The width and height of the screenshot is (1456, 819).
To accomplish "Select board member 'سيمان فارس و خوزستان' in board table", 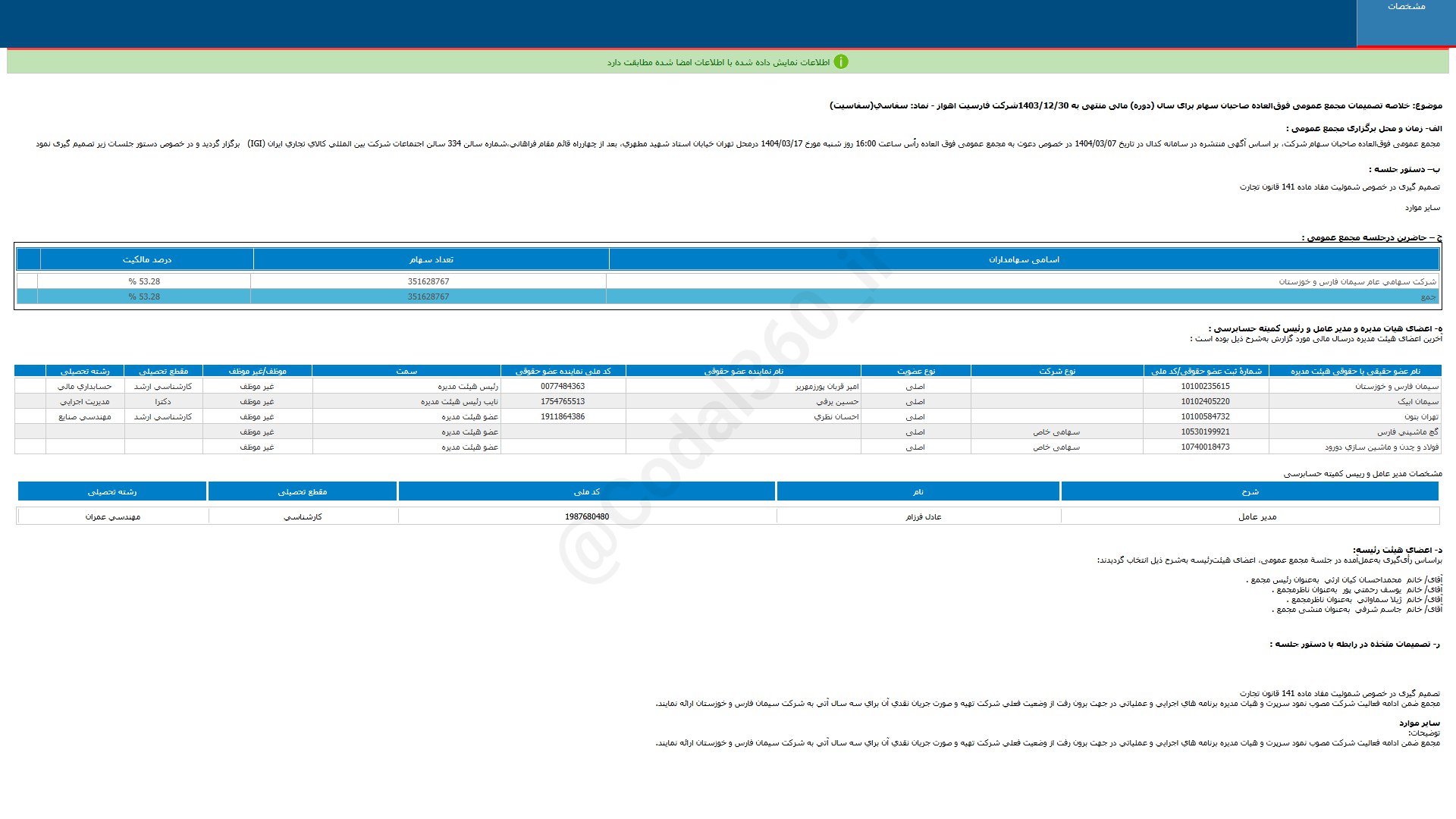I will (1397, 386).
